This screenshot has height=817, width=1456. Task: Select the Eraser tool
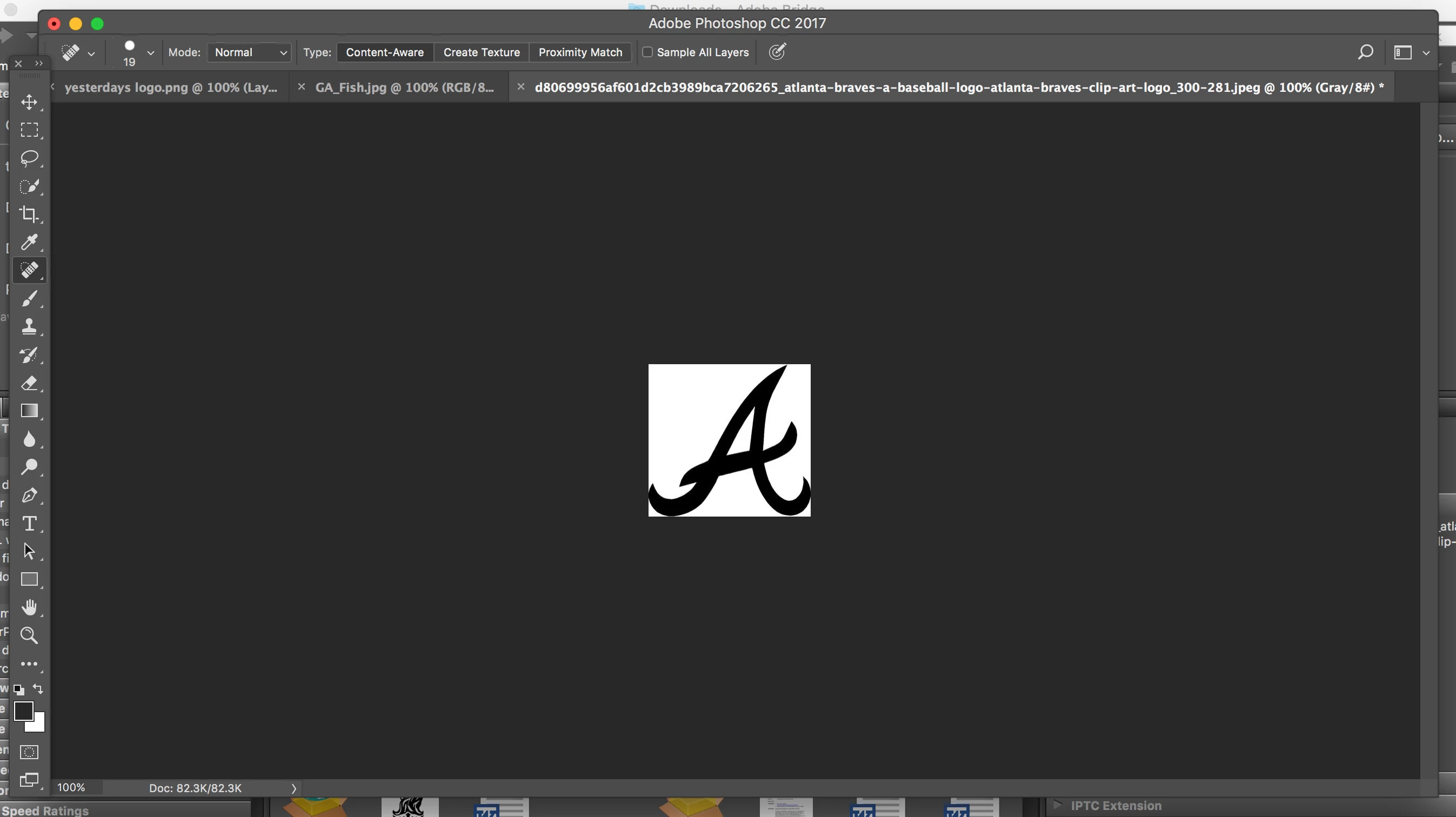[29, 383]
